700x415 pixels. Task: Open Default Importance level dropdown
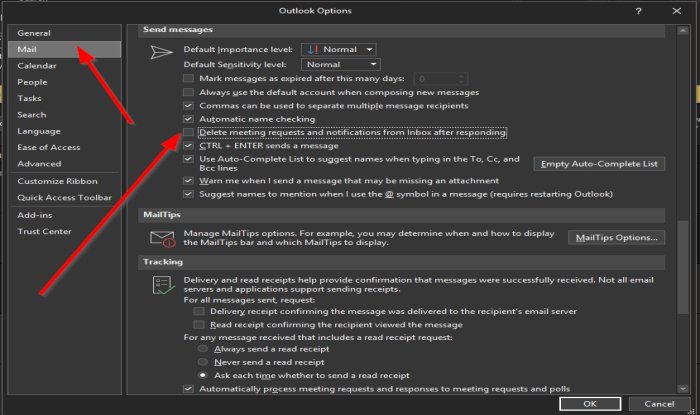tap(339, 50)
